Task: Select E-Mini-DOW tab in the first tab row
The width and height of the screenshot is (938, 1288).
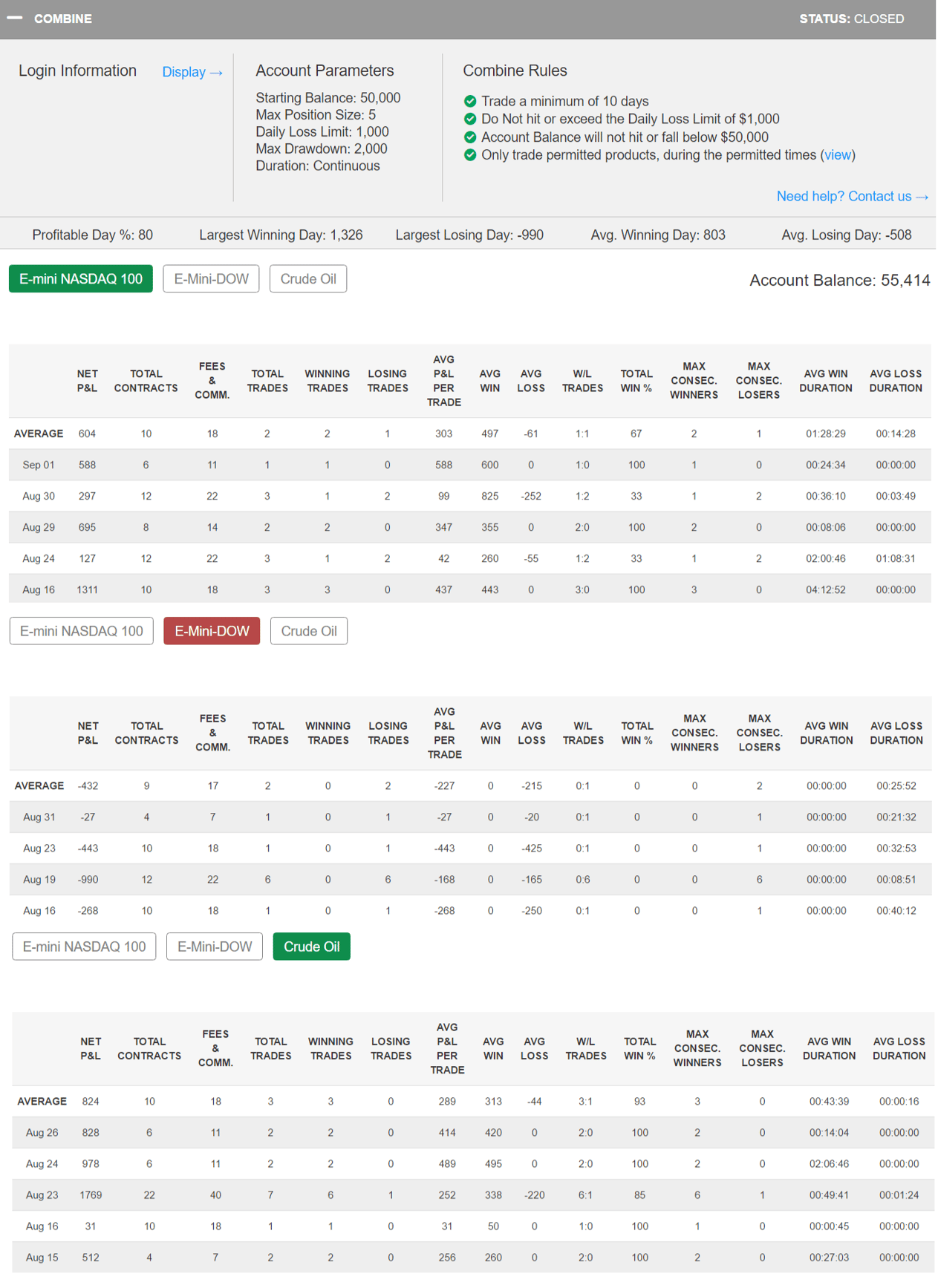Action: click(211, 279)
